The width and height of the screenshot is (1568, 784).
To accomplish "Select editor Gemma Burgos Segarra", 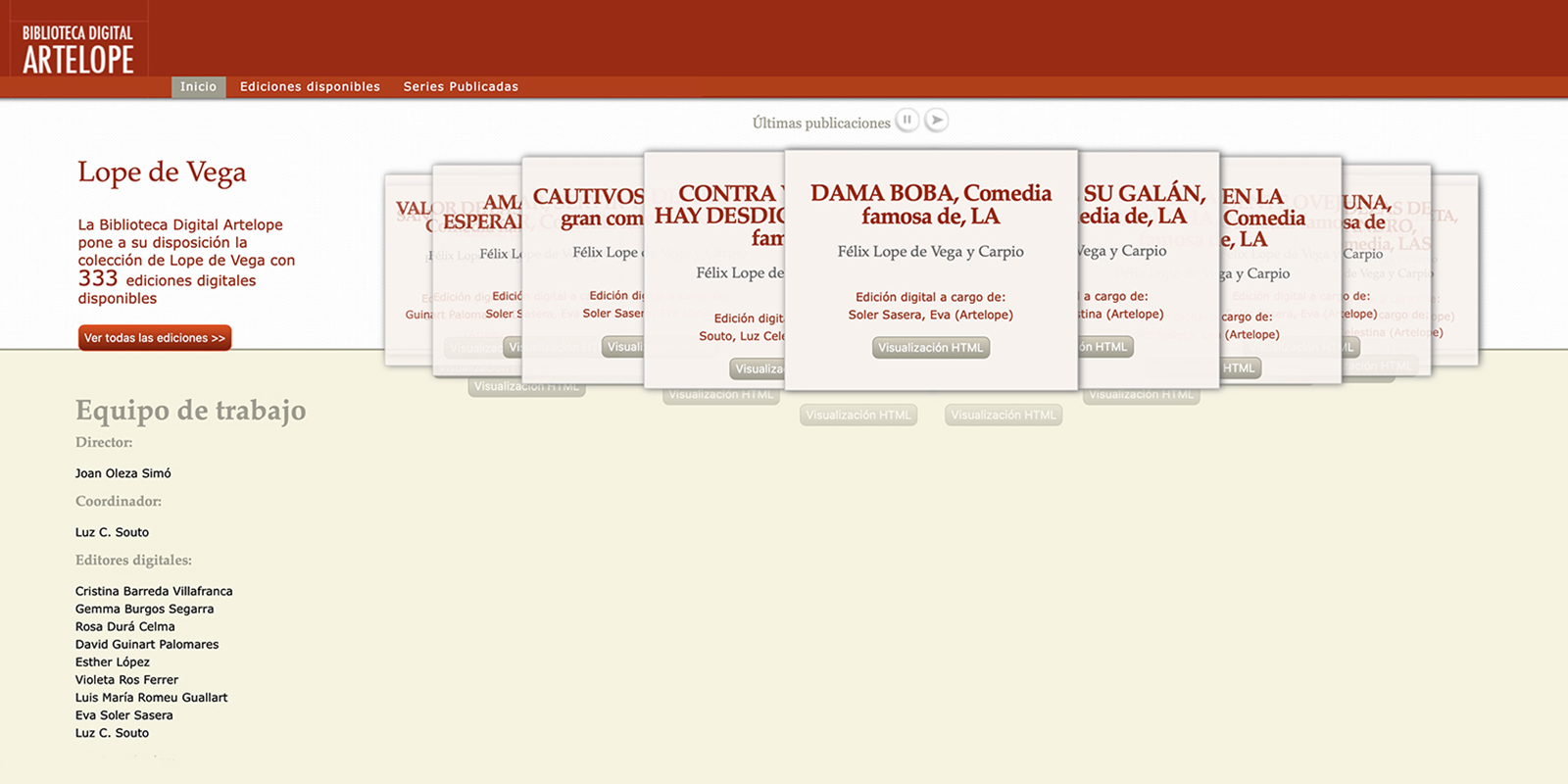I will coord(145,609).
